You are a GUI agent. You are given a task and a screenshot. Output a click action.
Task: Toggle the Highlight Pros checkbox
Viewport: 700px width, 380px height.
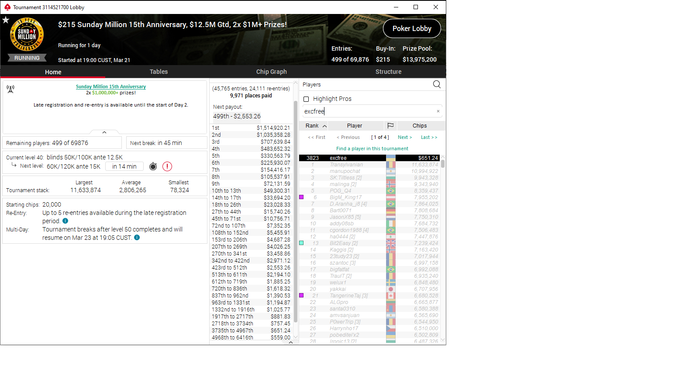[306, 99]
